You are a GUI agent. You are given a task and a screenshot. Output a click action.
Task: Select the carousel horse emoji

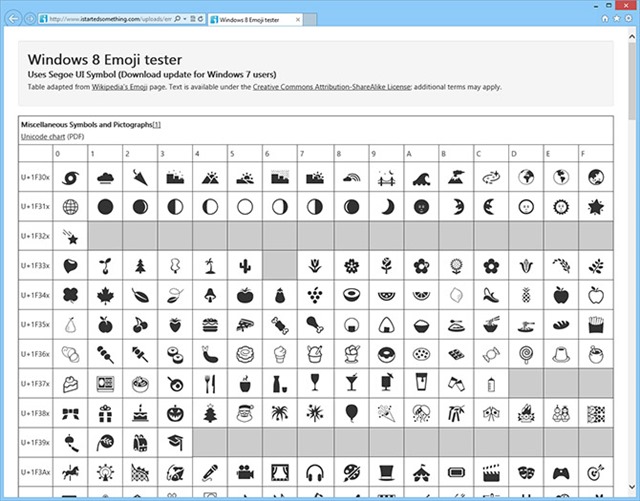pos(70,472)
